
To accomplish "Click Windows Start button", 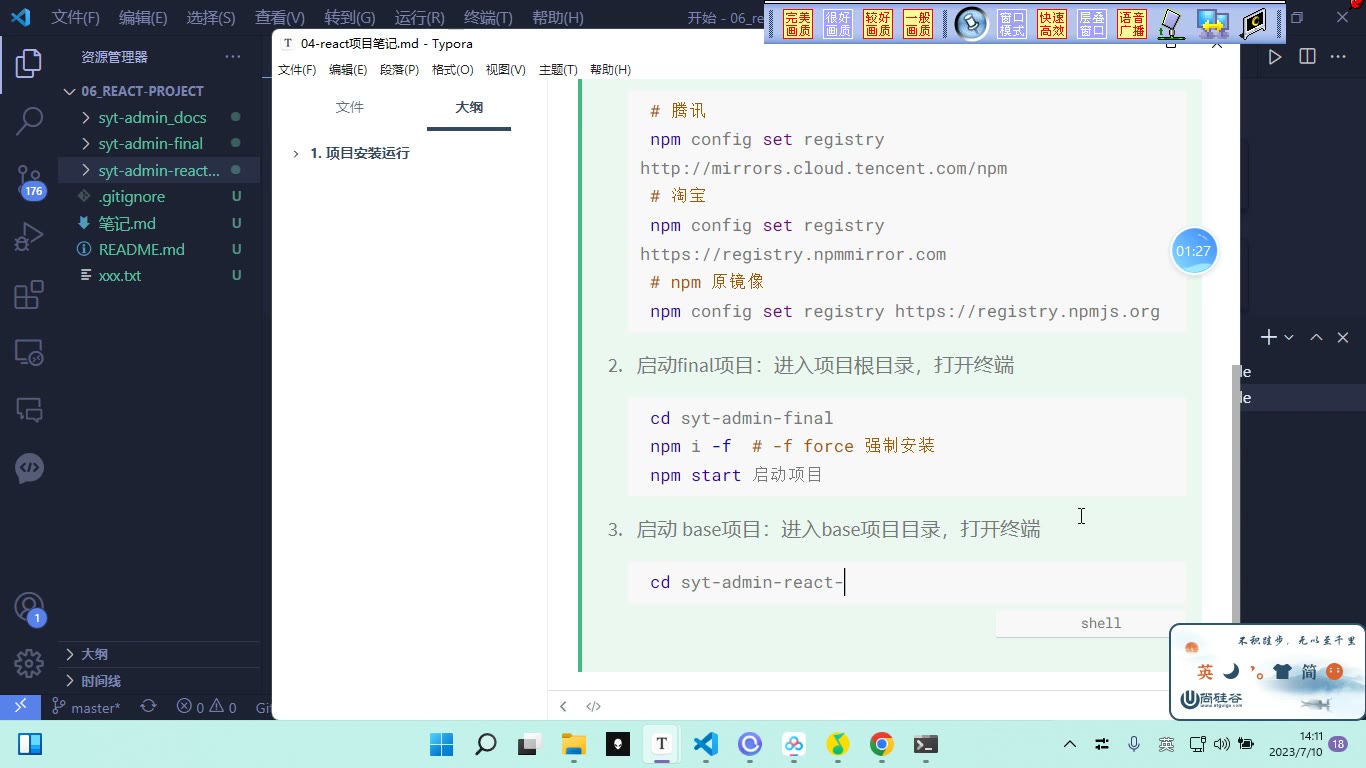I will click(441, 744).
